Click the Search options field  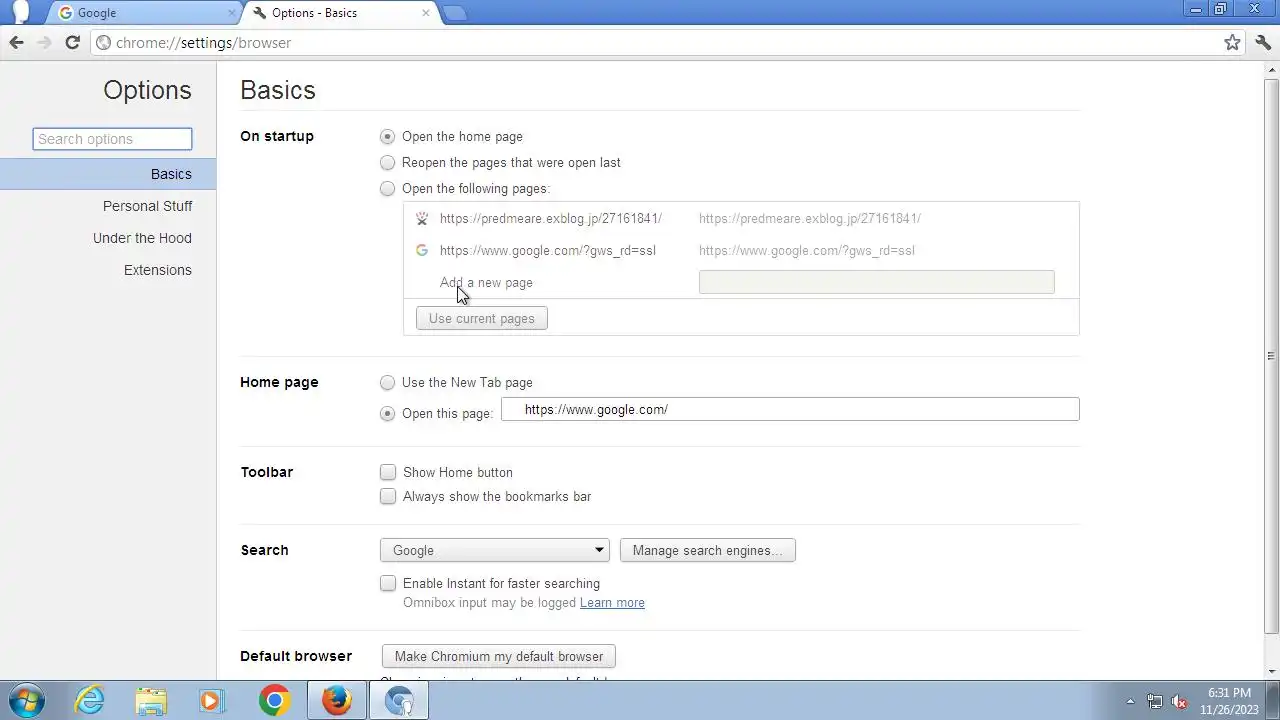[x=112, y=139]
